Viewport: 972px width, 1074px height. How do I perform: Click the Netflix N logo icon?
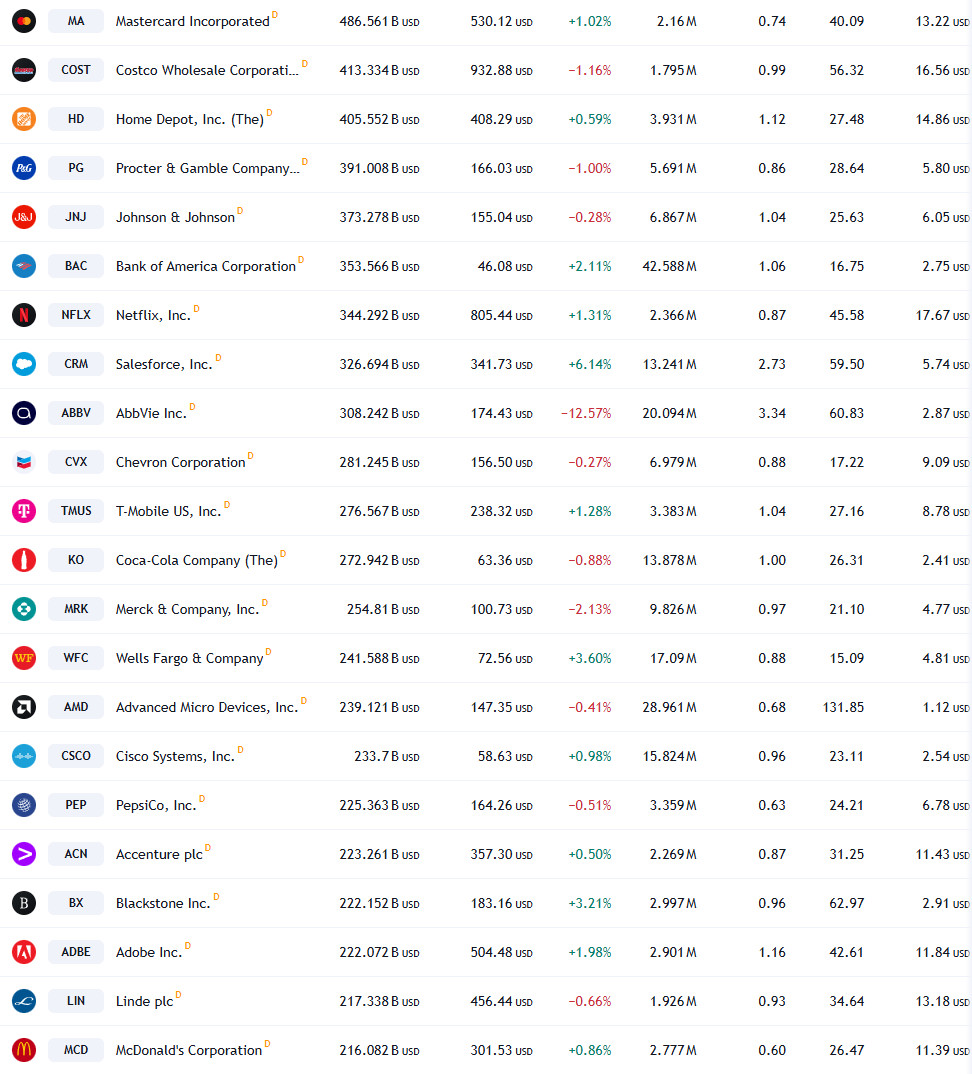tap(24, 315)
